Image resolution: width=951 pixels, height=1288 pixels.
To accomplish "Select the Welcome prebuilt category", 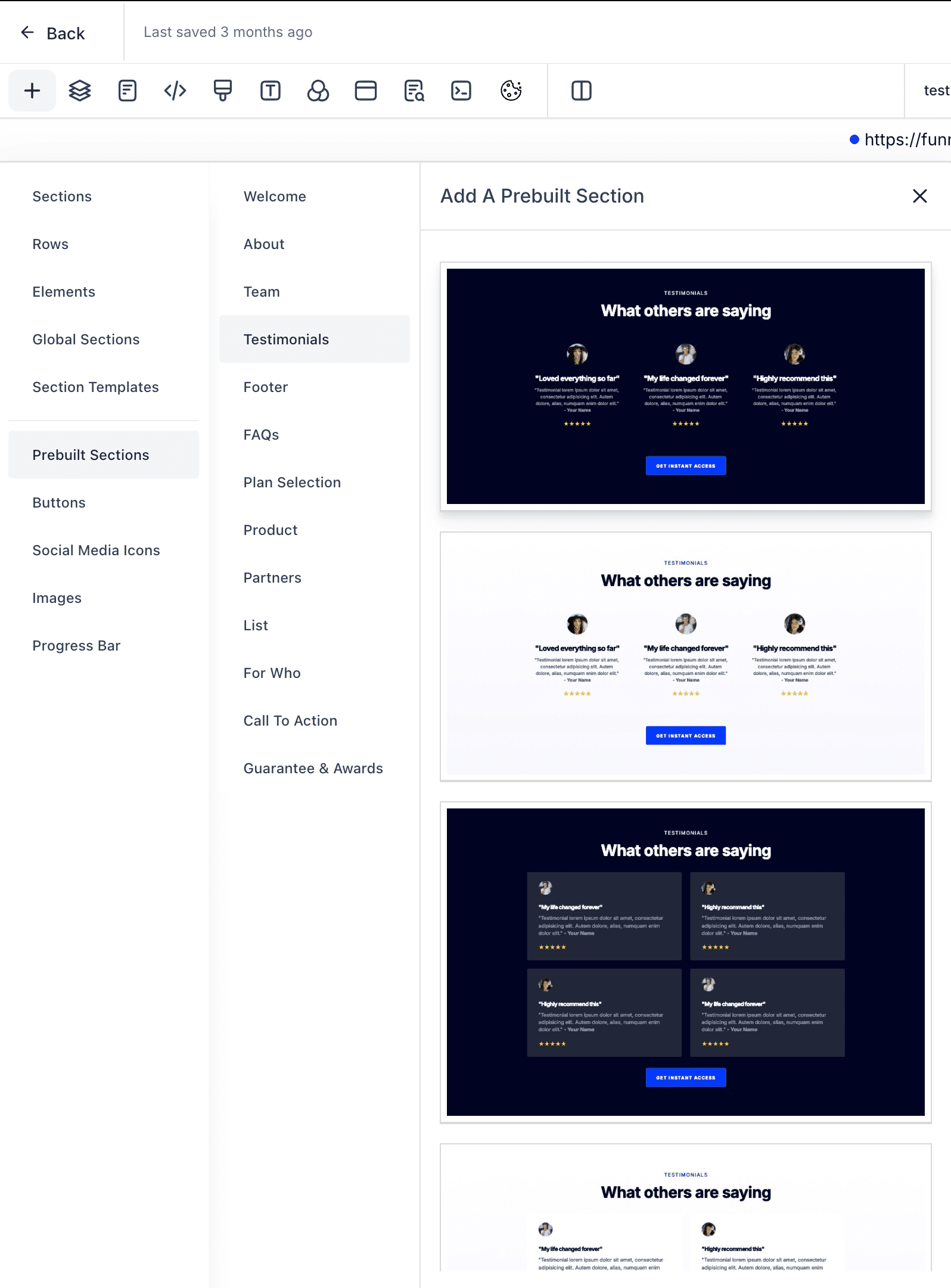I will (315, 197).
